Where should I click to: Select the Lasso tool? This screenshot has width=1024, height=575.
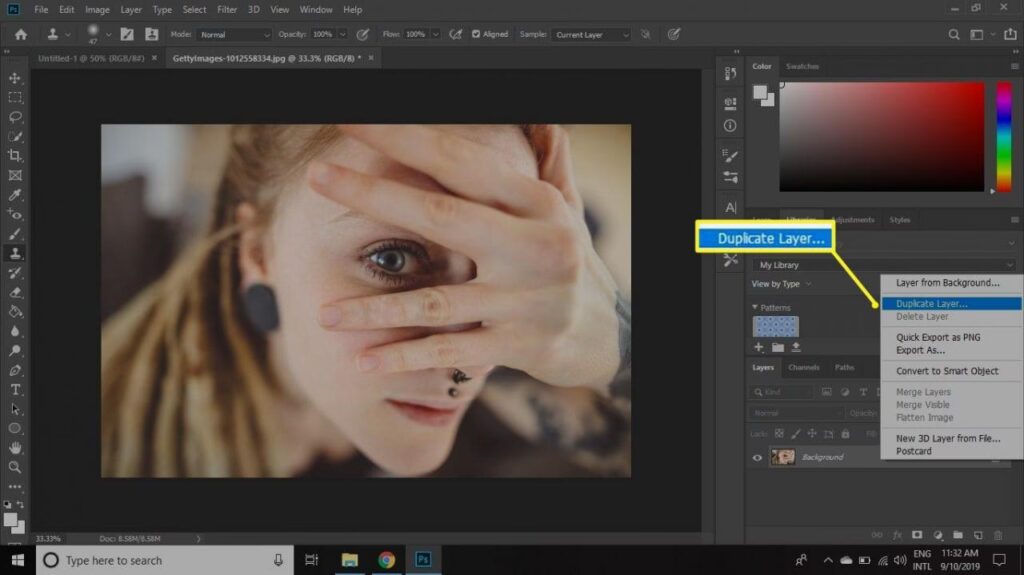(x=15, y=117)
